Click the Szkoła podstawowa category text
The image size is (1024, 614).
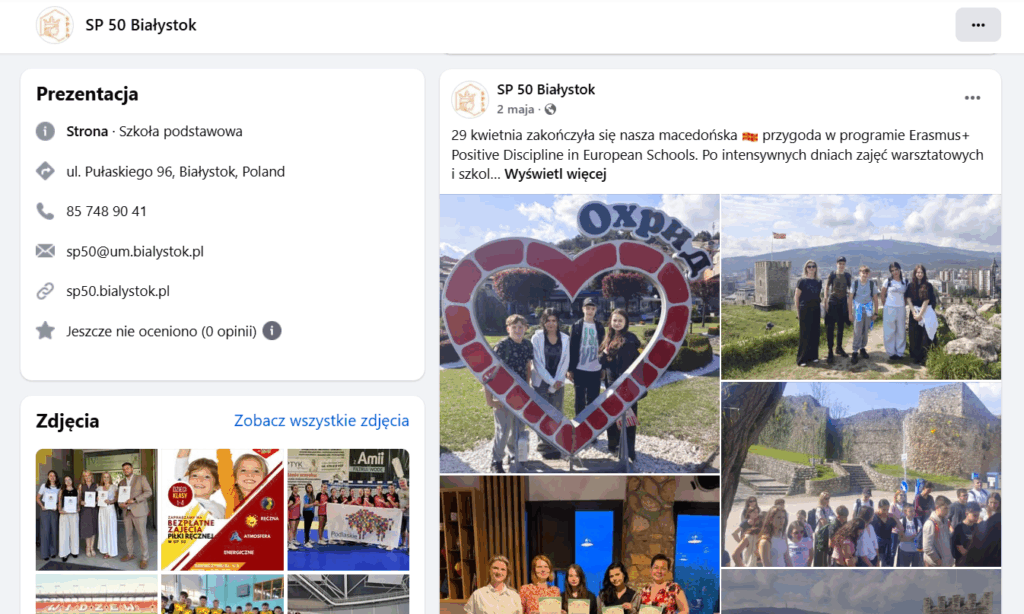(x=180, y=131)
